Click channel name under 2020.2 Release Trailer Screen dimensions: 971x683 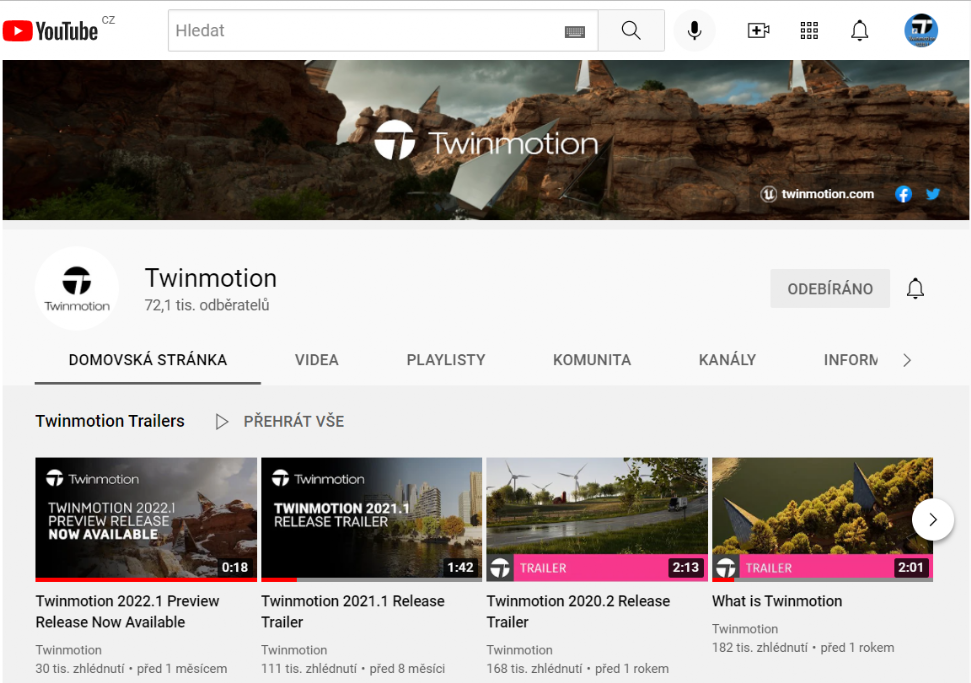[520, 650]
